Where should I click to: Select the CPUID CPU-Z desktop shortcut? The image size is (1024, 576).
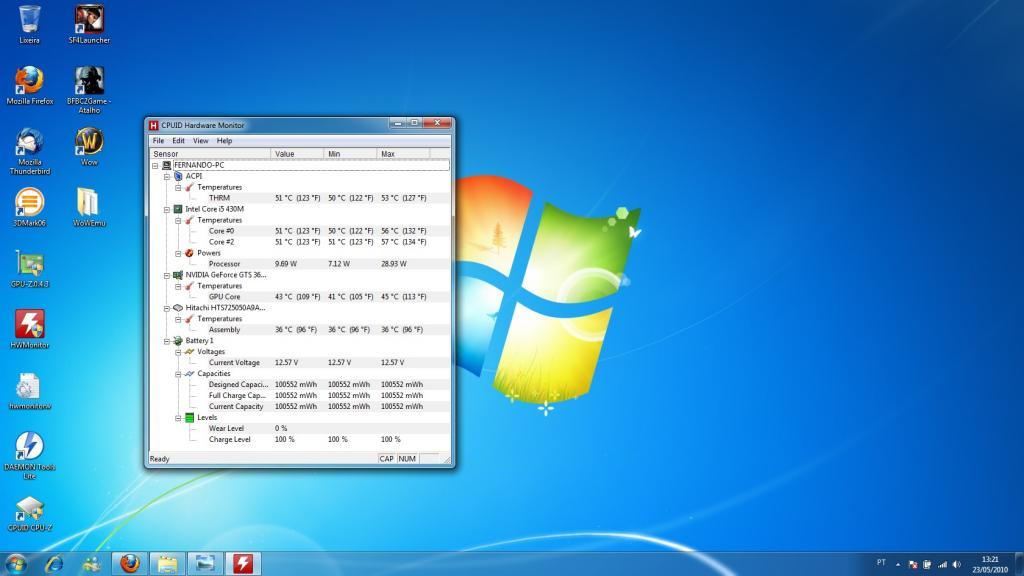click(x=29, y=513)
